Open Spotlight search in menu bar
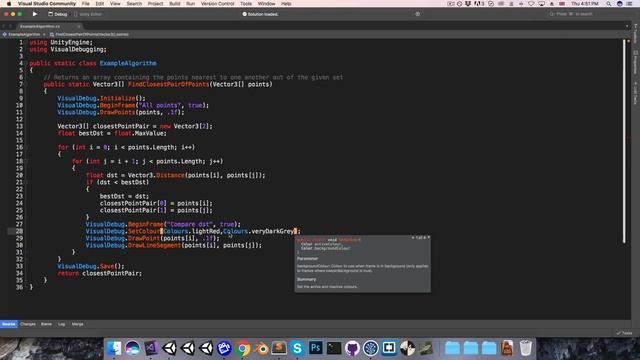640x360 pixels. pyautogui.click(x=609, y=4)
